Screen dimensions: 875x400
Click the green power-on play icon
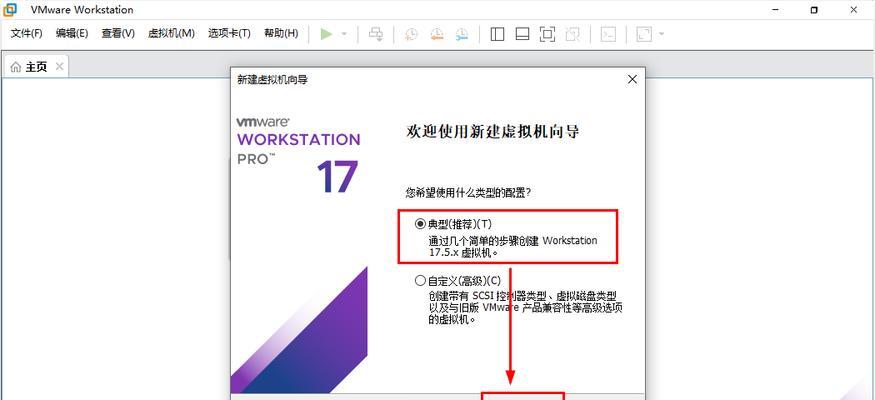pyautogui.click(x=326, y=34)
